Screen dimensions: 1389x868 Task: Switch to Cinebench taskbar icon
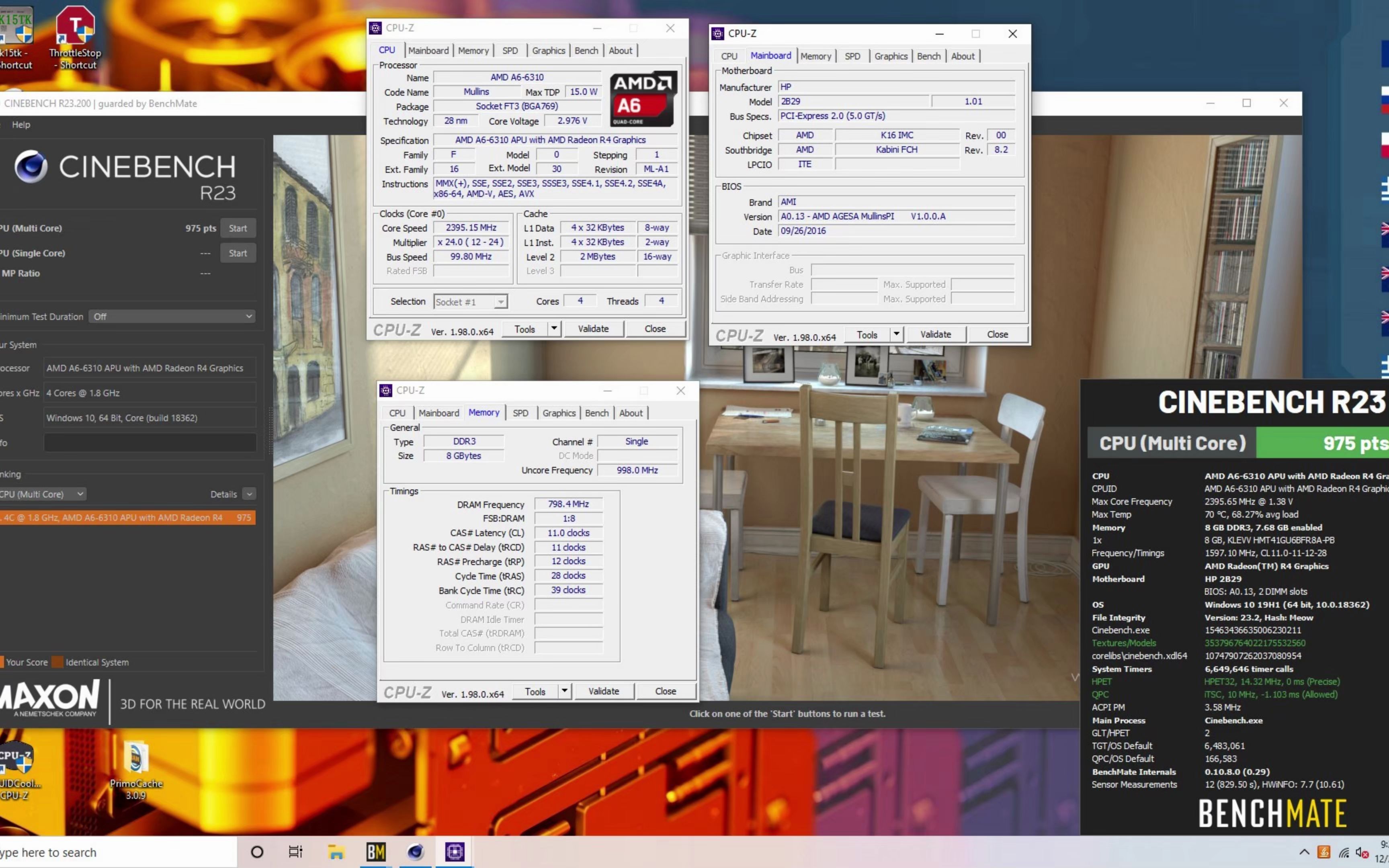point(416,852)
